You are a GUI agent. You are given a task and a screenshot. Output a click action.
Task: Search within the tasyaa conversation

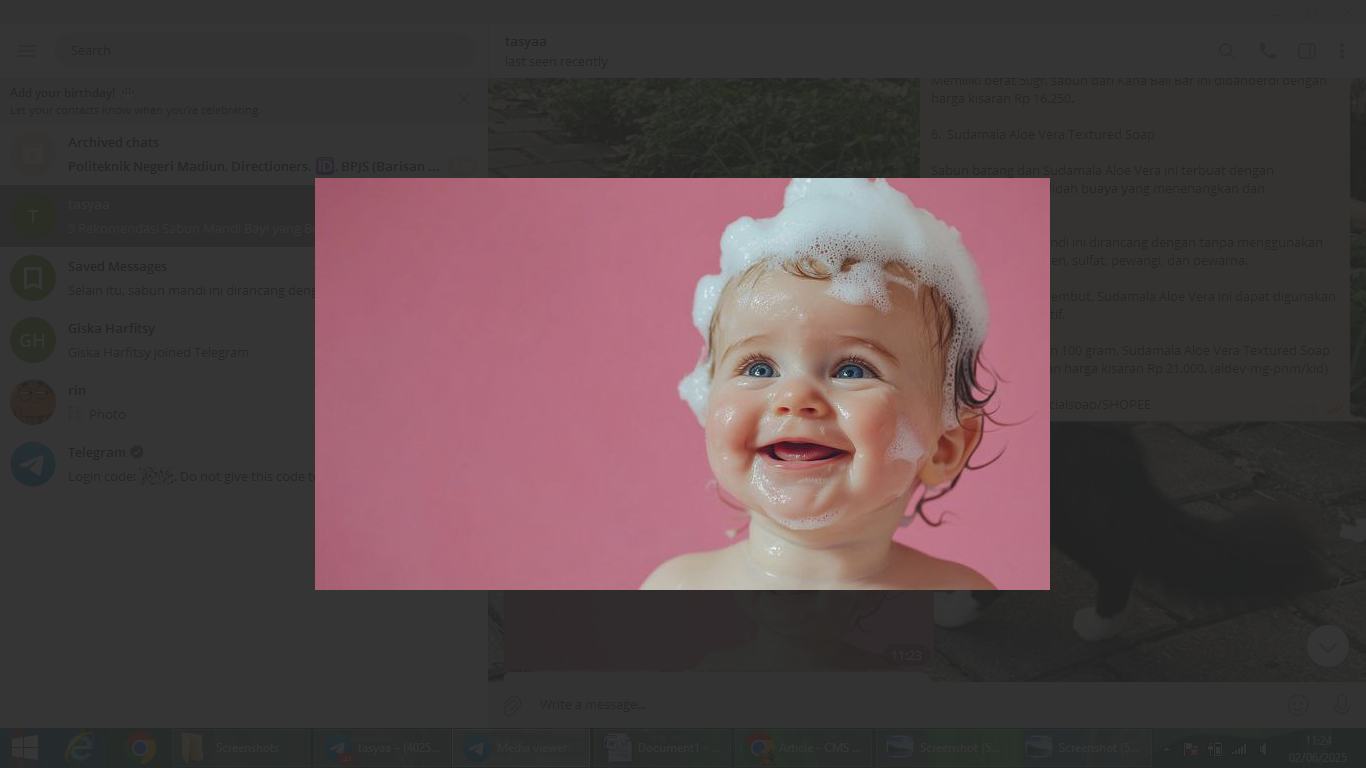tap(1226, 51)
